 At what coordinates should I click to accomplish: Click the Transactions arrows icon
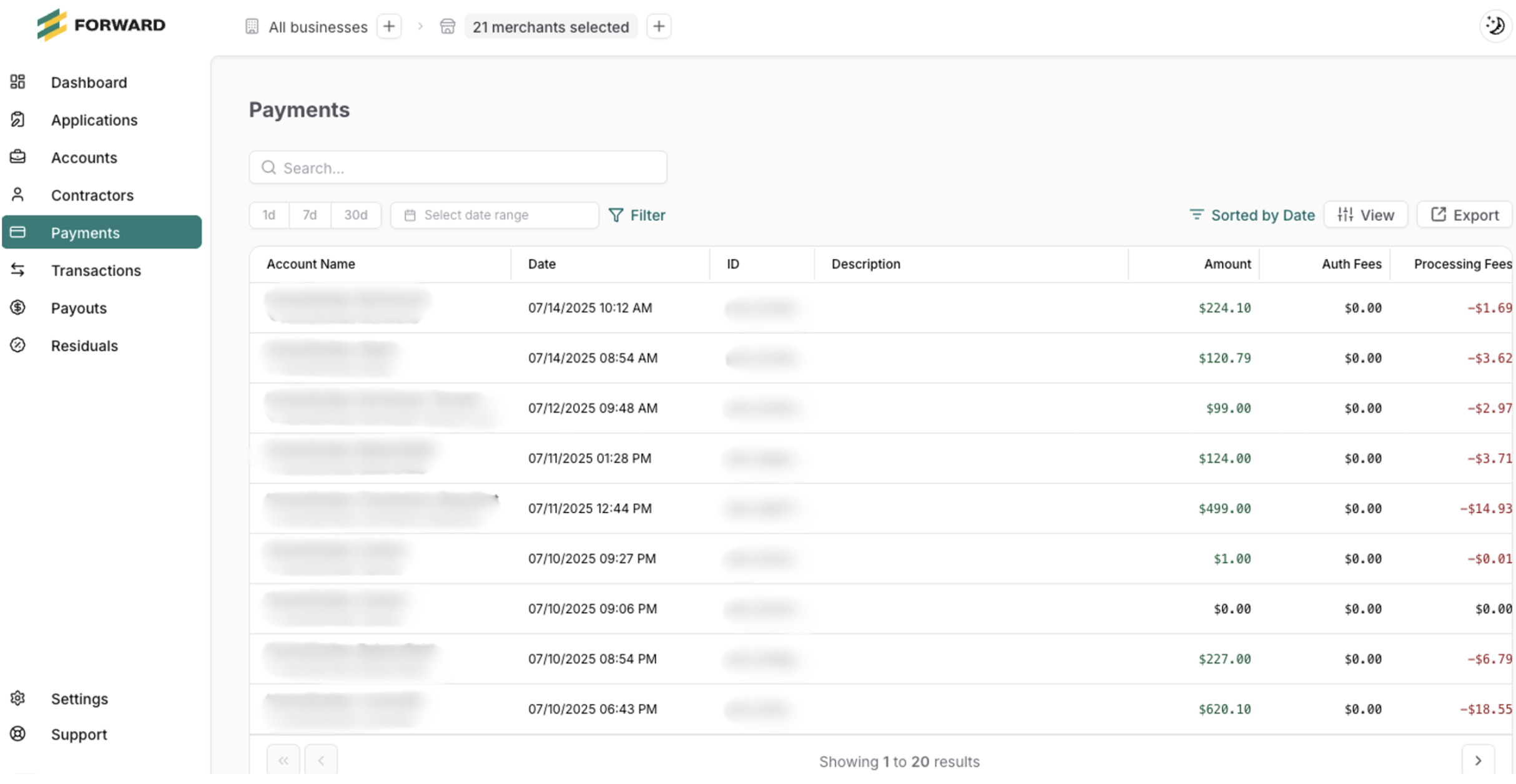(17, 270)
